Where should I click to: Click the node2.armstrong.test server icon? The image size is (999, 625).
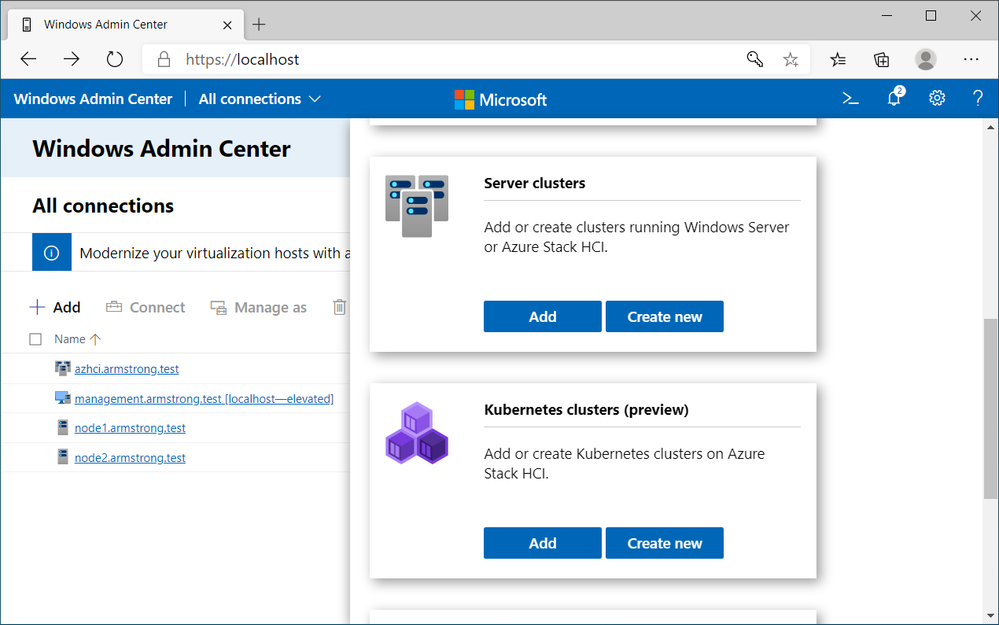pyautogui.click(x=62, y=457)
